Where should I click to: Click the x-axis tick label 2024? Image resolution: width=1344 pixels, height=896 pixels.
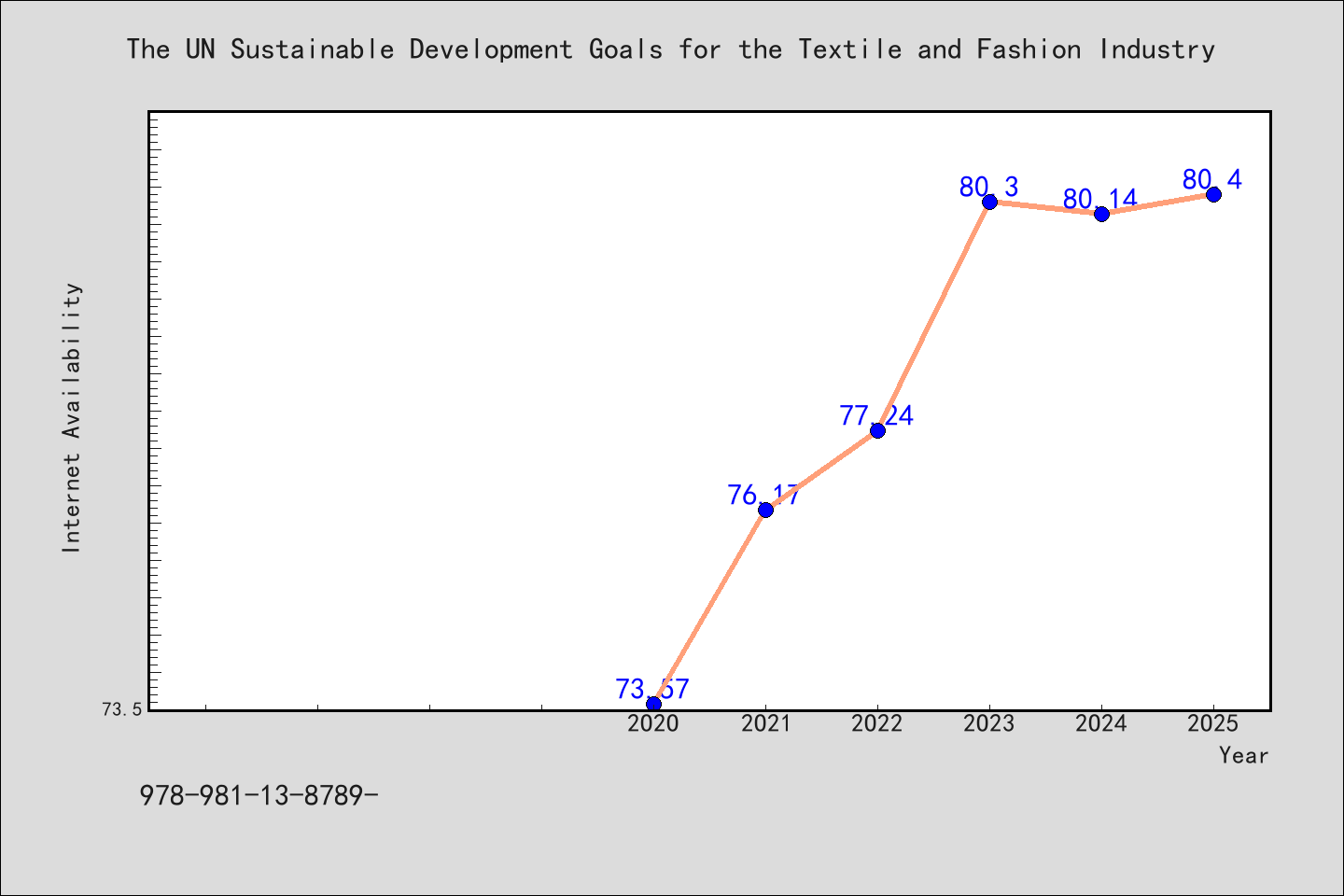pos(1101,724)
